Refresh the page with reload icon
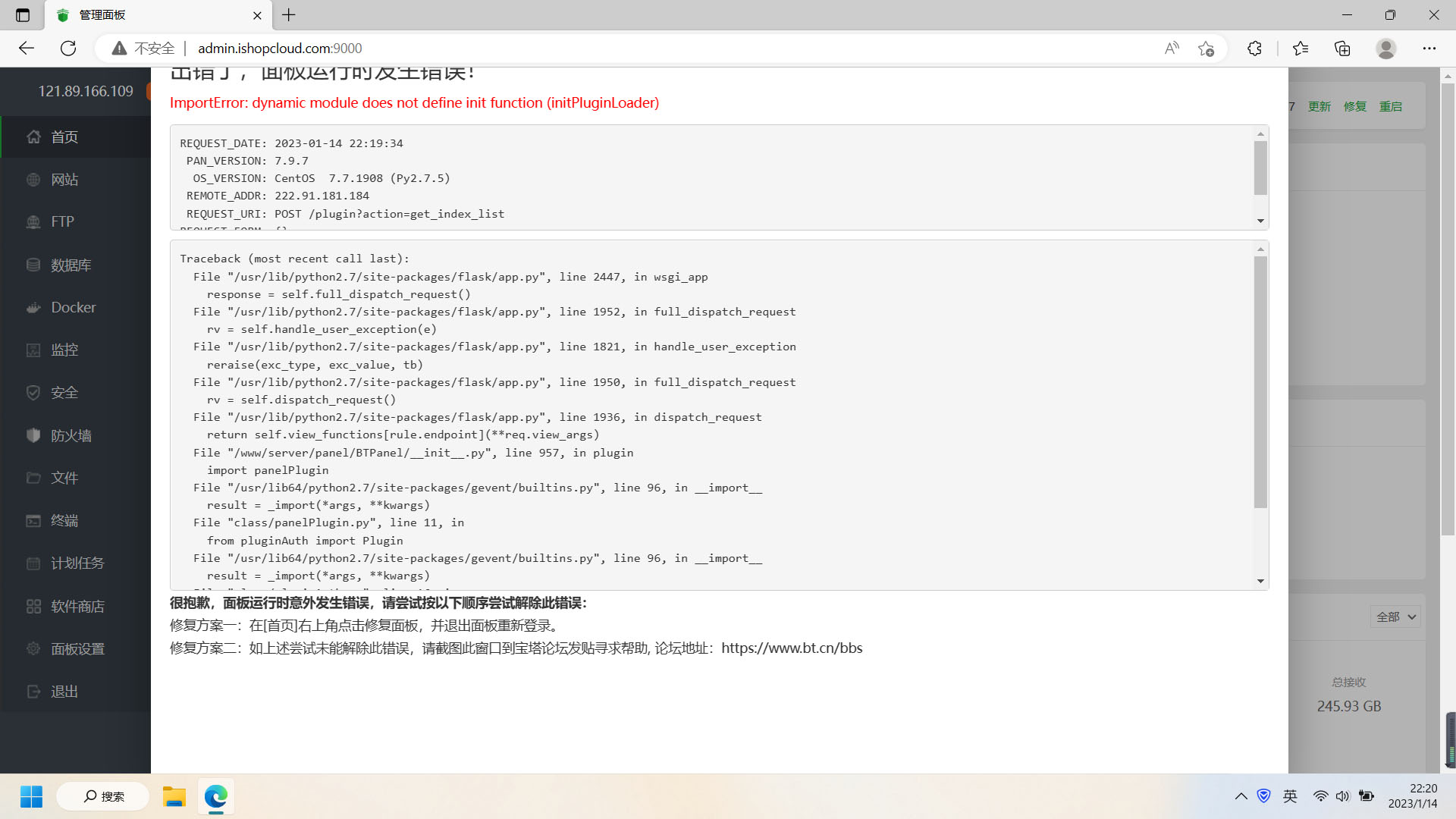The image size is (1456, 819). coord(68,48)
